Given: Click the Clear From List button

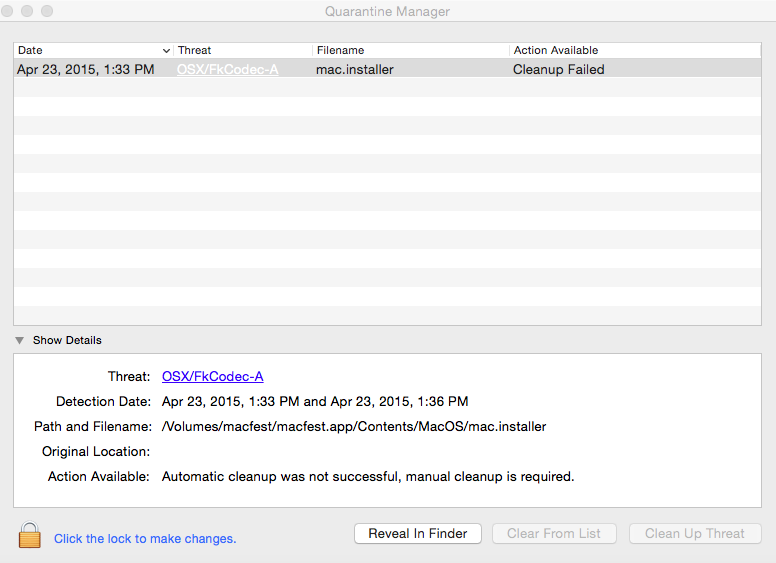Looking at the screenshot, I should click(x=554, y=533).
